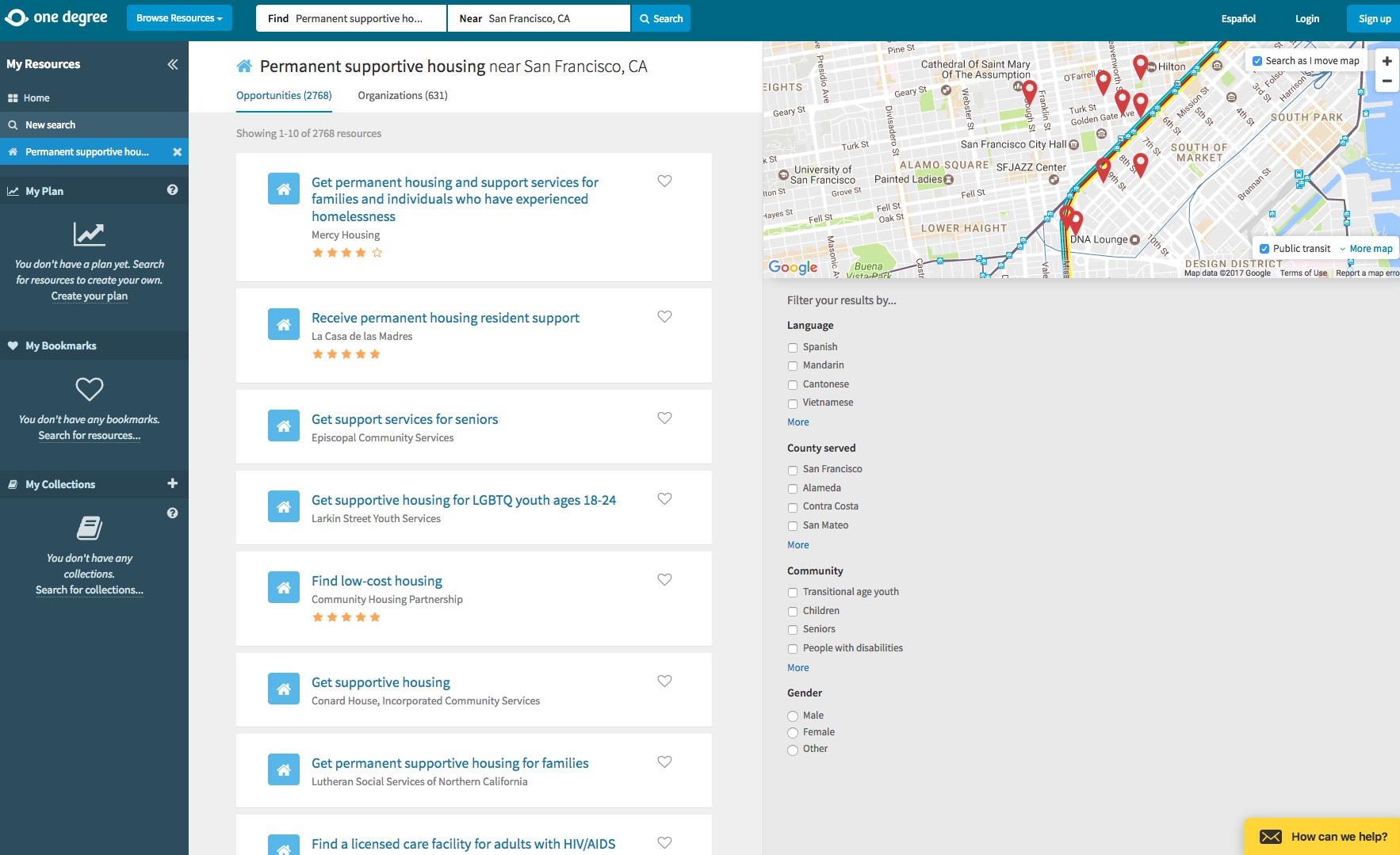Screen dimensions: 1400x855
Task: Switch to the Organizations (631) tab
Action: pos(403,95)
